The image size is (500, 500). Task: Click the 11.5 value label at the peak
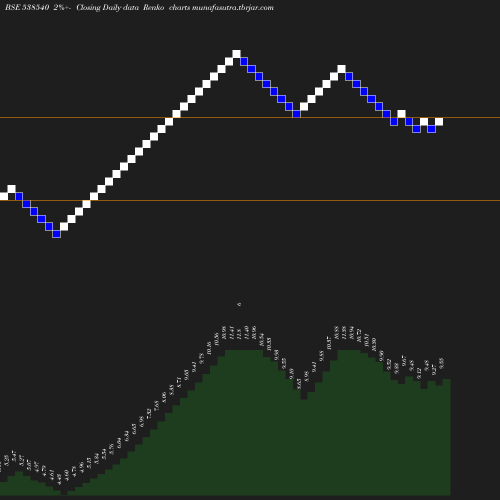pyautogui.click(x=239, y=334)
